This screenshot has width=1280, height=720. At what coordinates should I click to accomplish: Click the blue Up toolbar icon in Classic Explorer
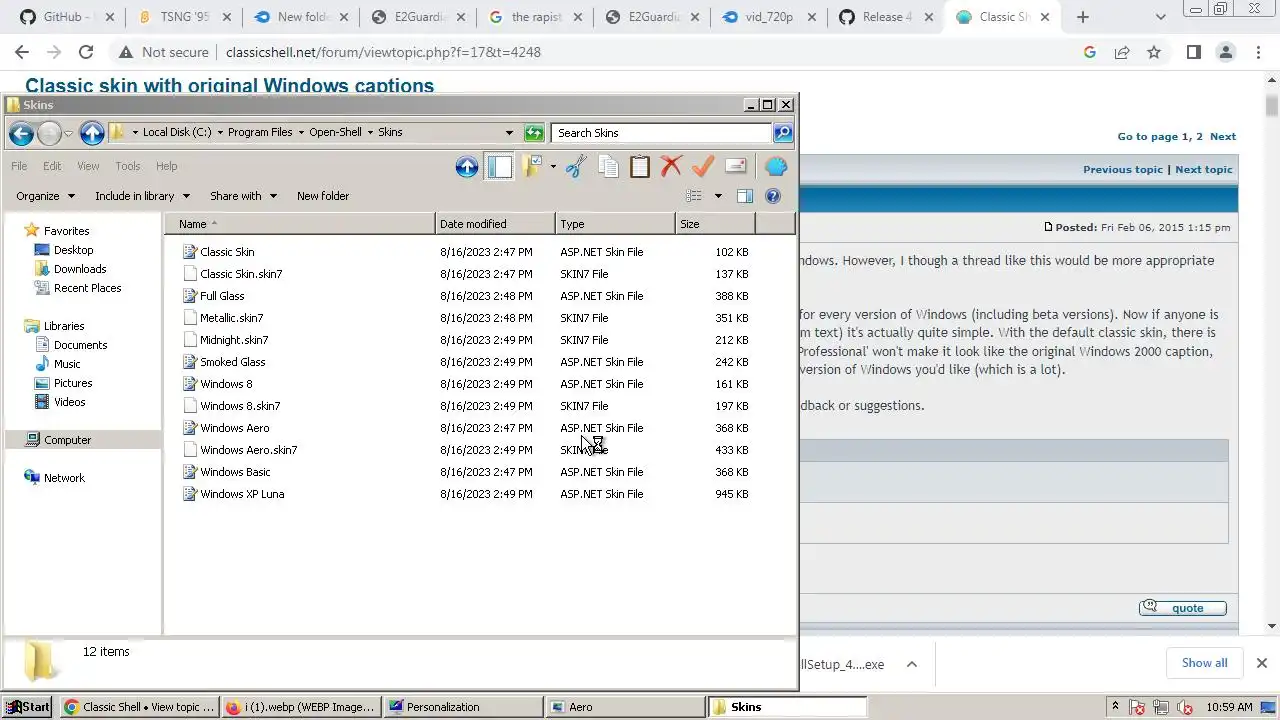(466, 167)
